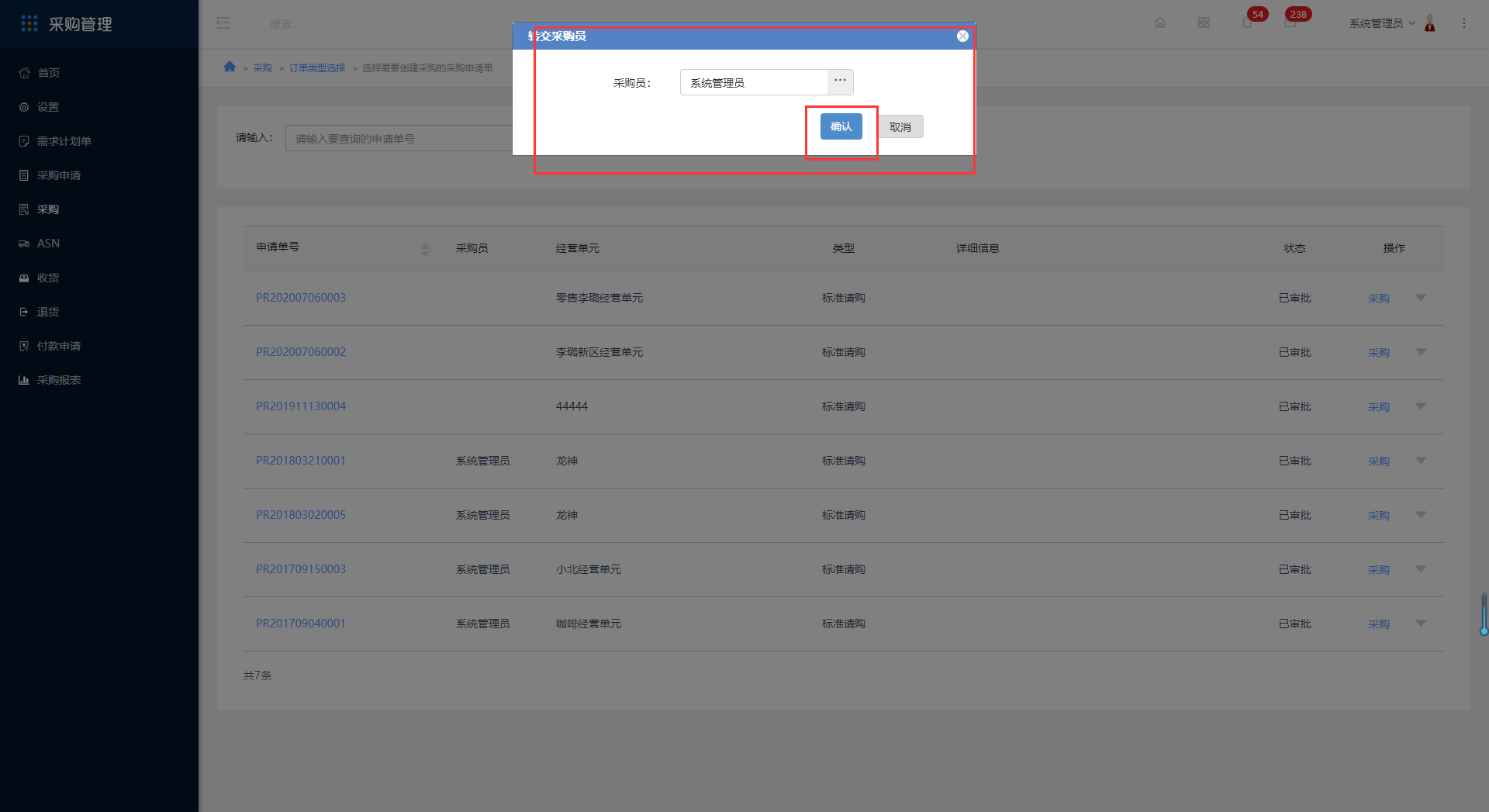Expand the 系统管理员 user dropdown
Image resolution: width=1489 pixels, height=812 pixels.
(x=1382, y=23)
